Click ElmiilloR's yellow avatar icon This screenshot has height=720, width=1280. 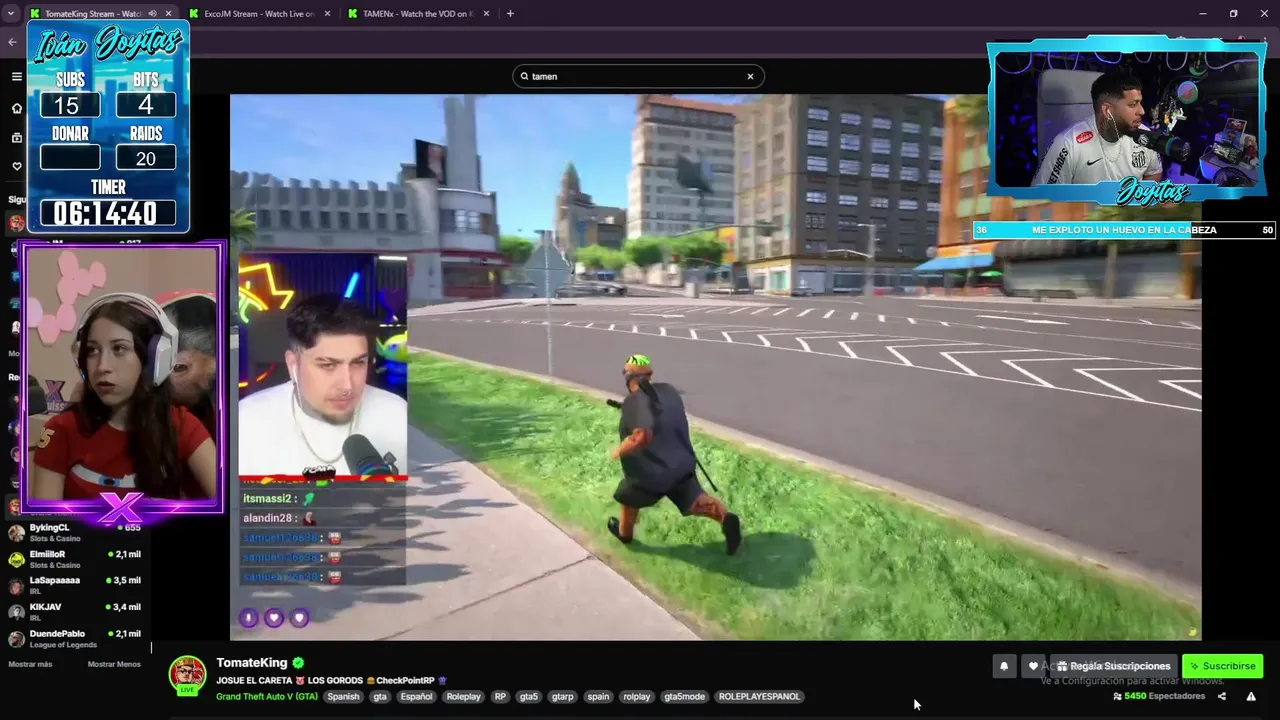click(16, 559)
